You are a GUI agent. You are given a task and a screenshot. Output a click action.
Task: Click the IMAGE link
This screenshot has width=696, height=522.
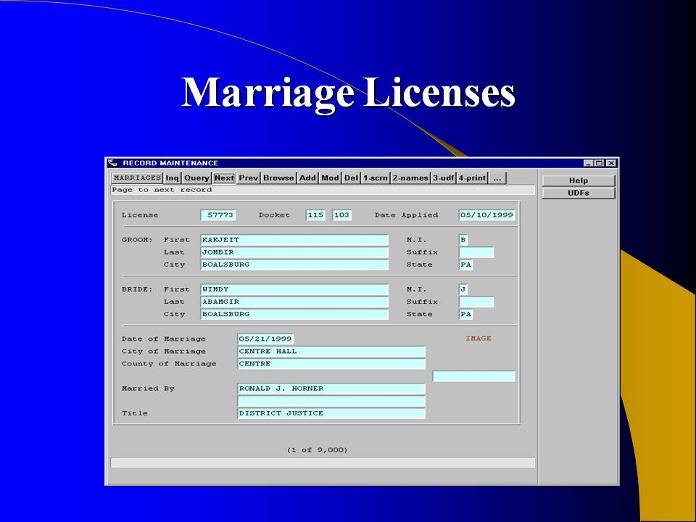click(x=478, y=339)
